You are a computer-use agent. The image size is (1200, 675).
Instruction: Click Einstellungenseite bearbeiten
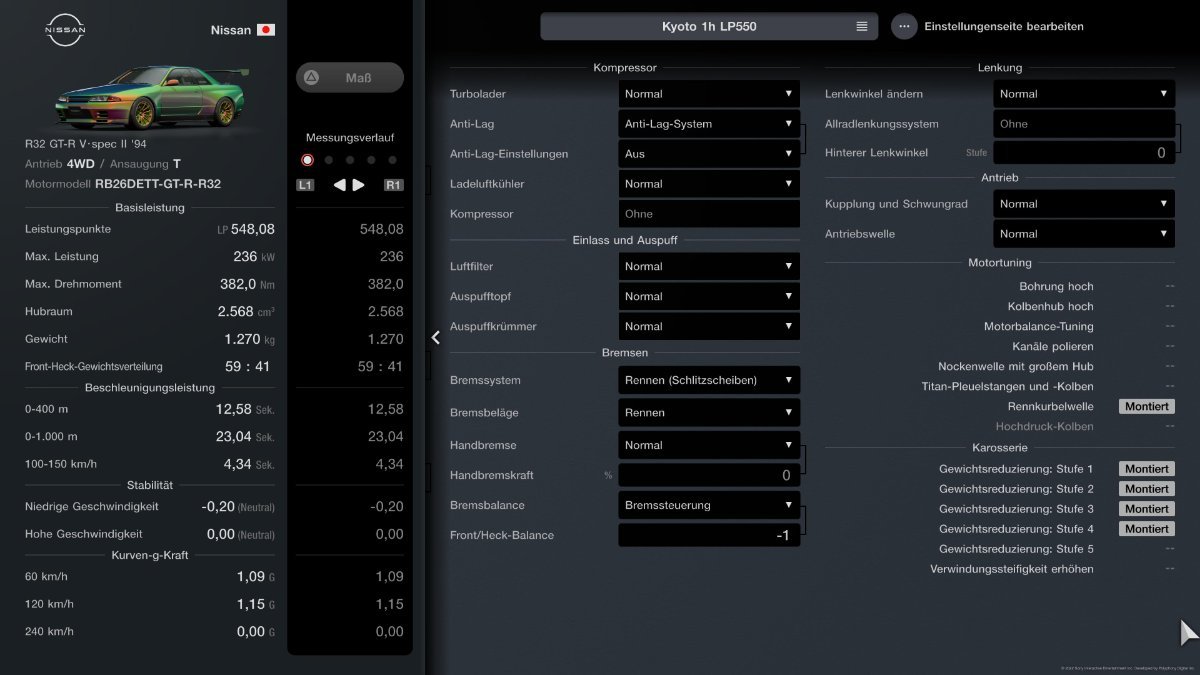pyautogui.click(x=1004, y=27)
